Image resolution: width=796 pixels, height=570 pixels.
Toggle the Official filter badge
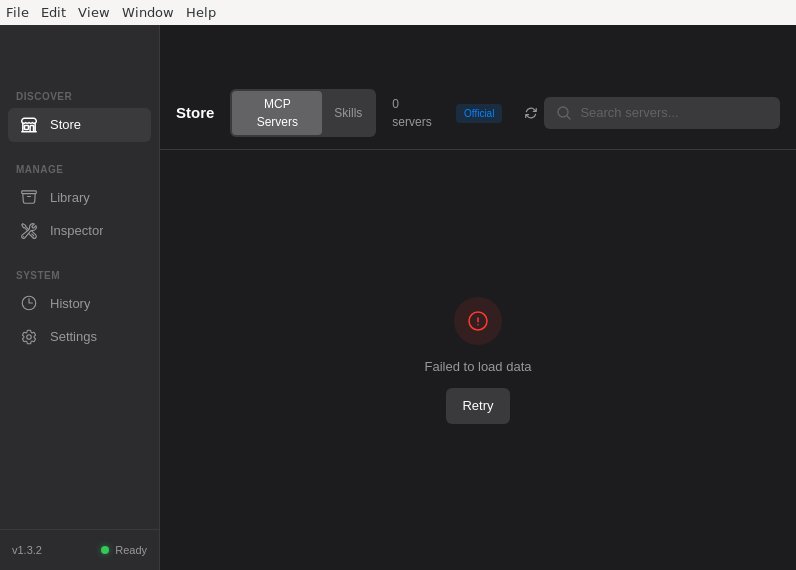tap(479, 113)
